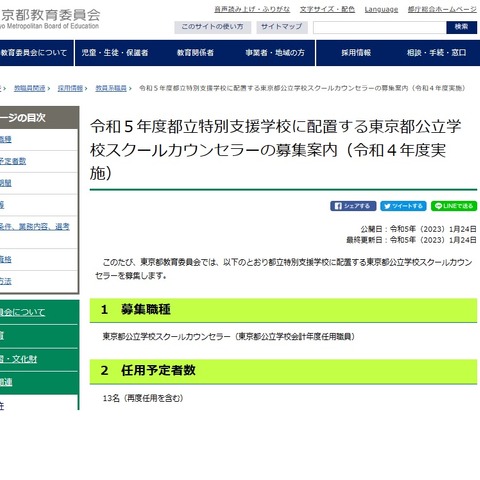This screenshot has height=480, width=480.
Task: Click the スクールカウンセラー job type text
Action: click(x=229, y=337)
